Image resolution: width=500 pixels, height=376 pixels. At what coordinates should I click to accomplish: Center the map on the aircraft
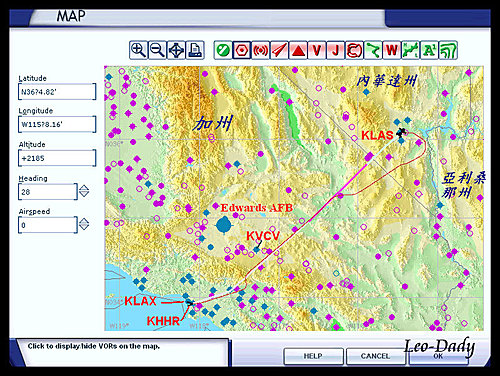[x=176, y=51]
